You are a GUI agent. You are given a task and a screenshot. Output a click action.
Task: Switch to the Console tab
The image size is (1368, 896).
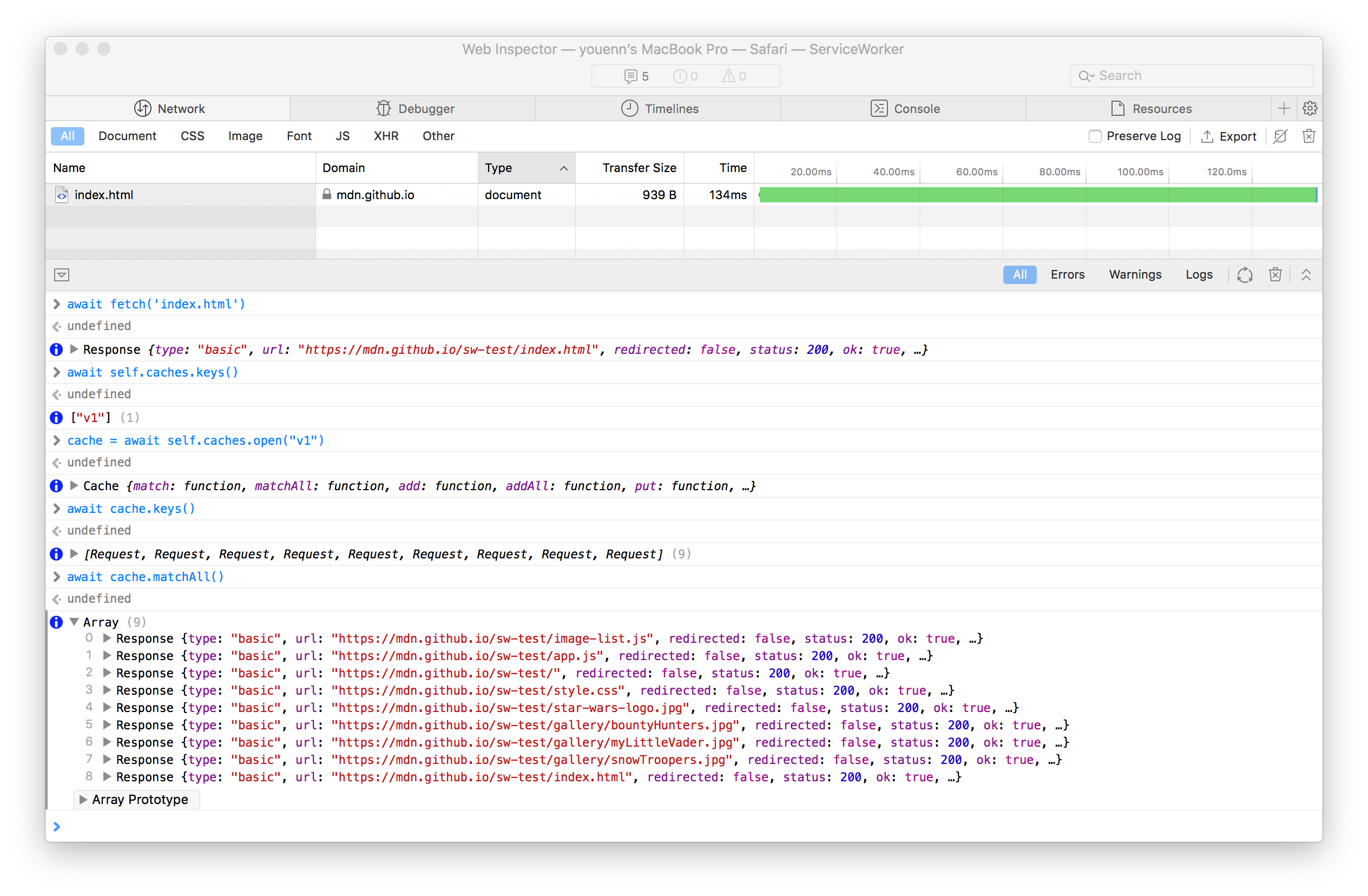(905, 109)
